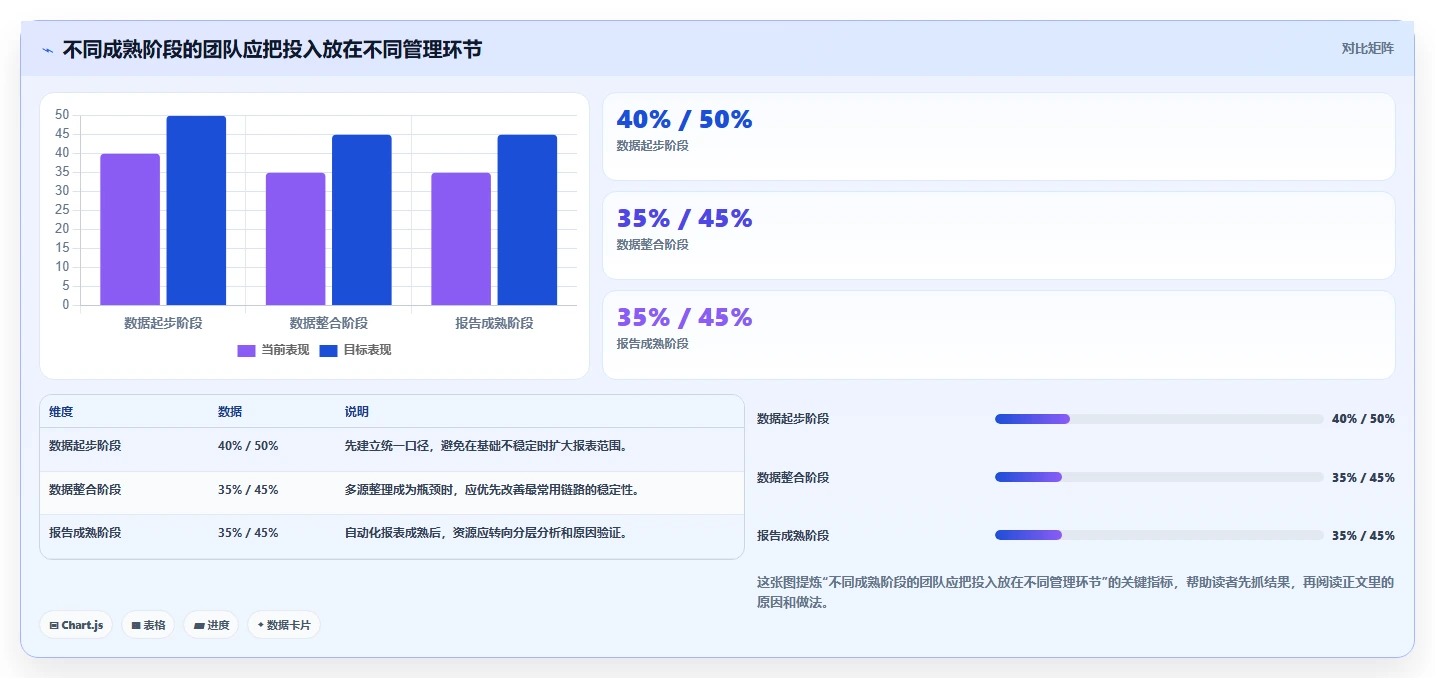
Task: Click the 数据整合阶段 label beside its progress bar
Action: click(793, 478)
